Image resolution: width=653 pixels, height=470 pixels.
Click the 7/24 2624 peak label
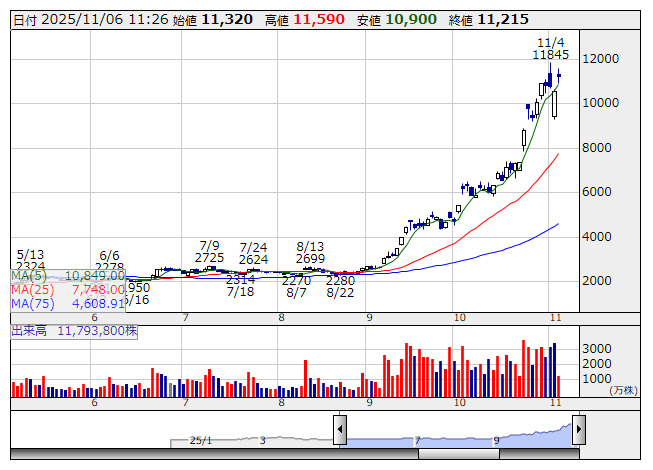[253, 254]
